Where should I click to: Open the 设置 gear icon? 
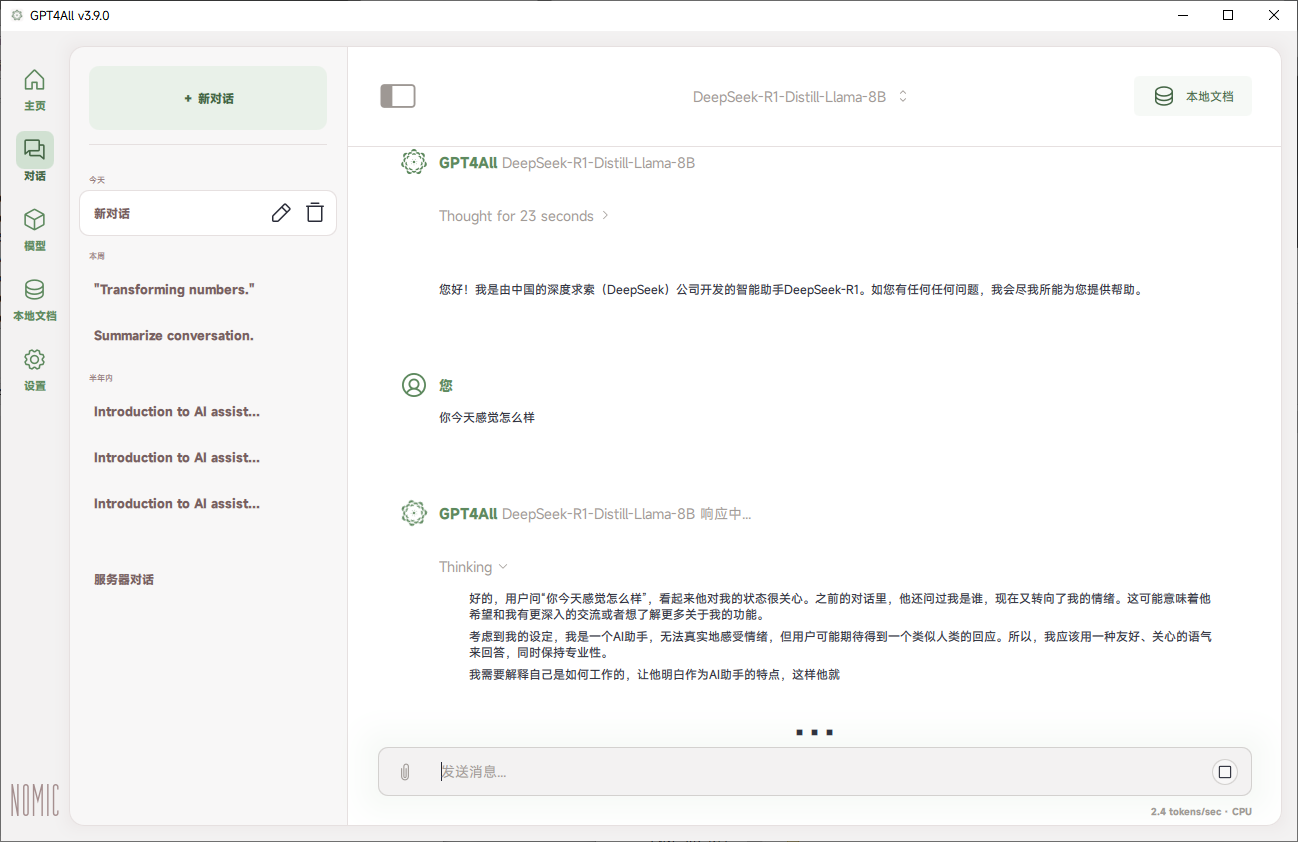click(34, 360)
